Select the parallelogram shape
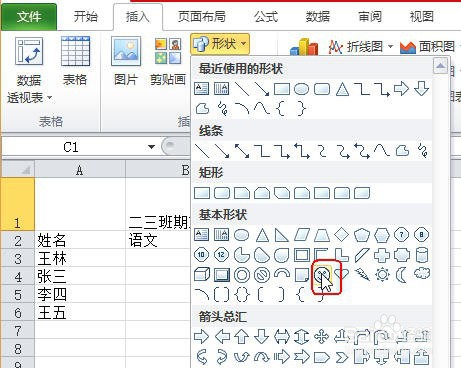 pyautogui.click(x=302, y=235)
